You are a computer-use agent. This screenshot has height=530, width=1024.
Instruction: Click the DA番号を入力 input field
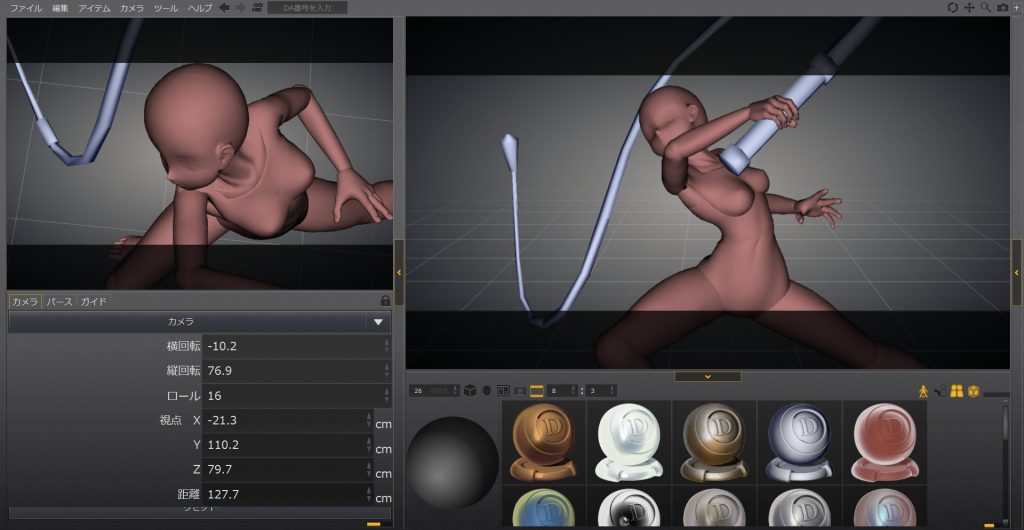[x=308, y=8]
